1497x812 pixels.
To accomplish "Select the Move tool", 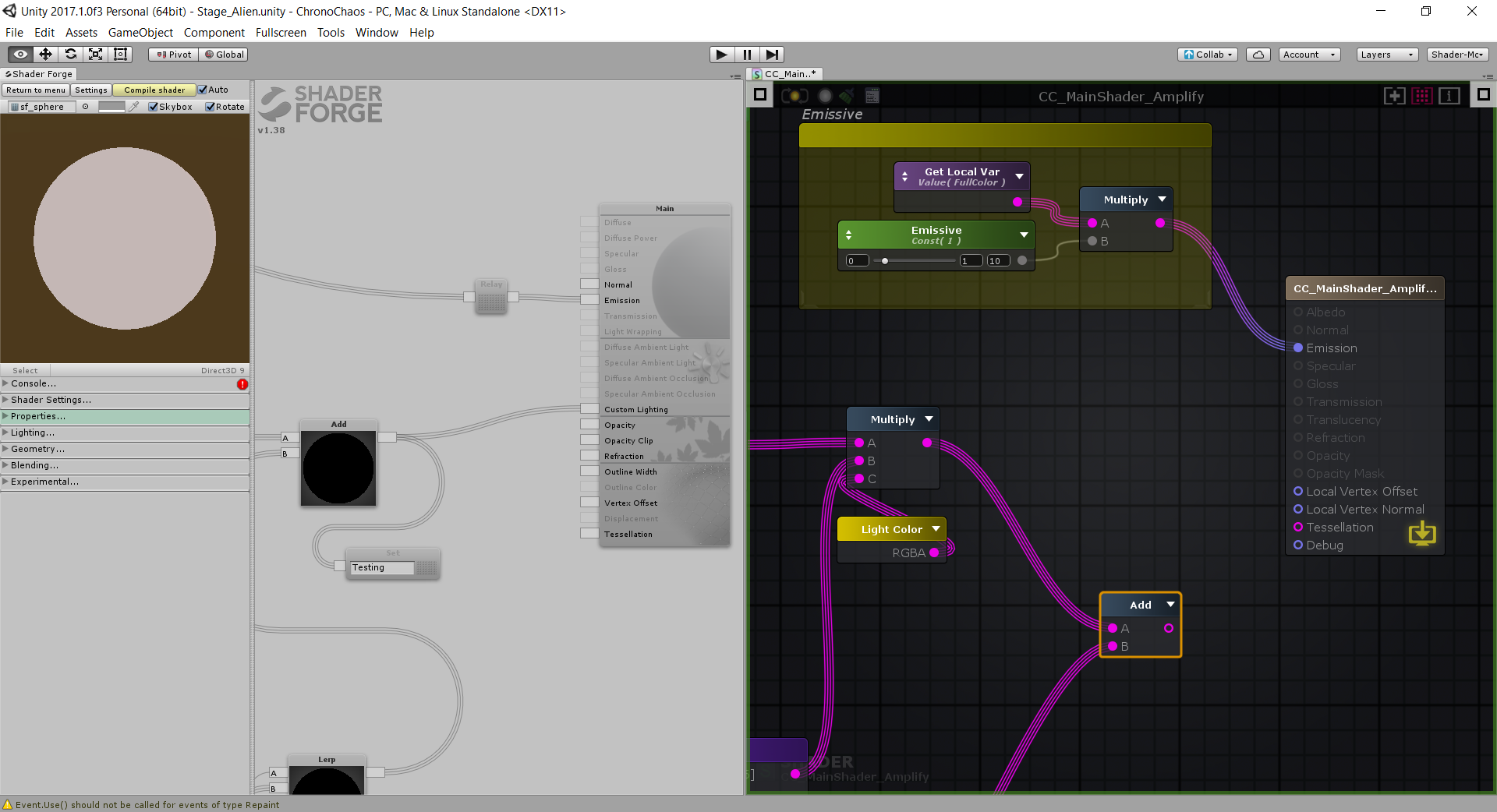I will coord(44,54).
